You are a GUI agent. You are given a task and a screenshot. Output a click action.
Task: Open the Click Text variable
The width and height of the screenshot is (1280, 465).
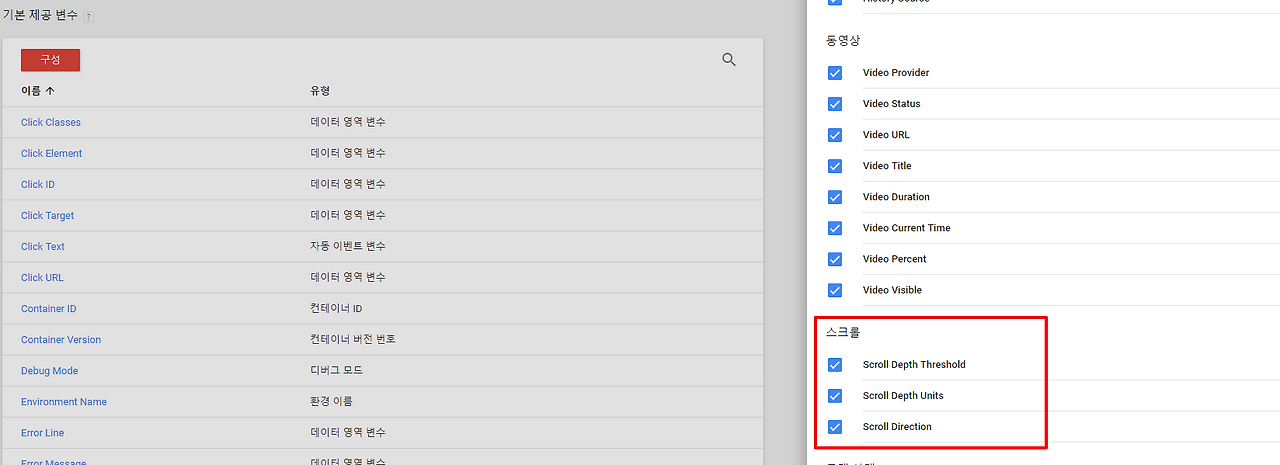click(43, 246)
